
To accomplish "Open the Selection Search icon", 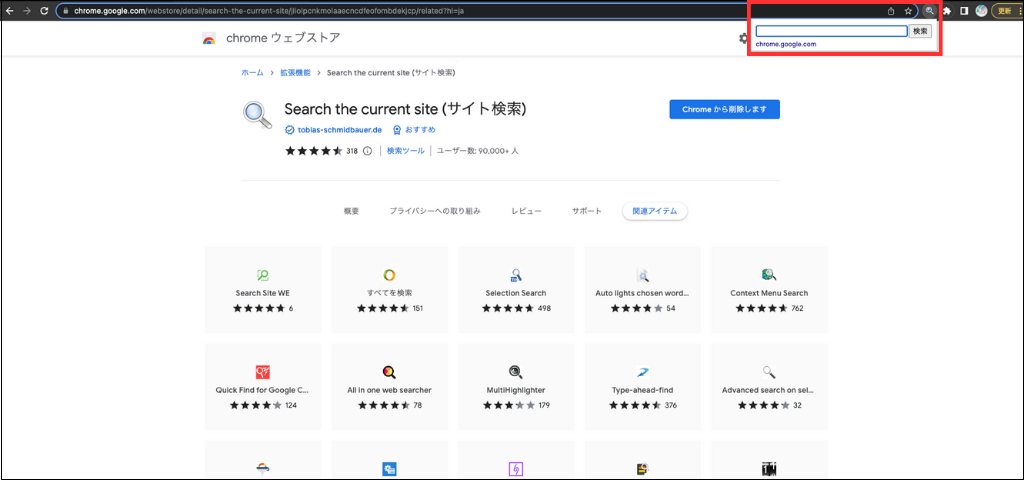I will tap(516, 275).
